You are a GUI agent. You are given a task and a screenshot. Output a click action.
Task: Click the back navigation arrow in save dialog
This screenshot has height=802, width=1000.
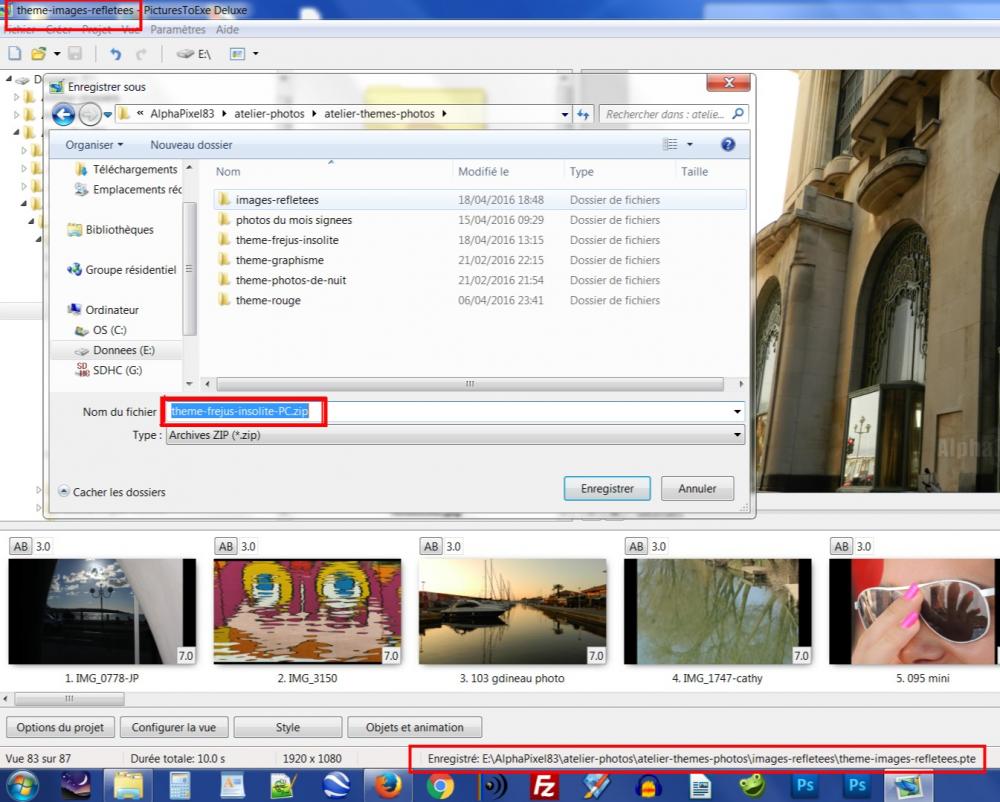[63, 114]
